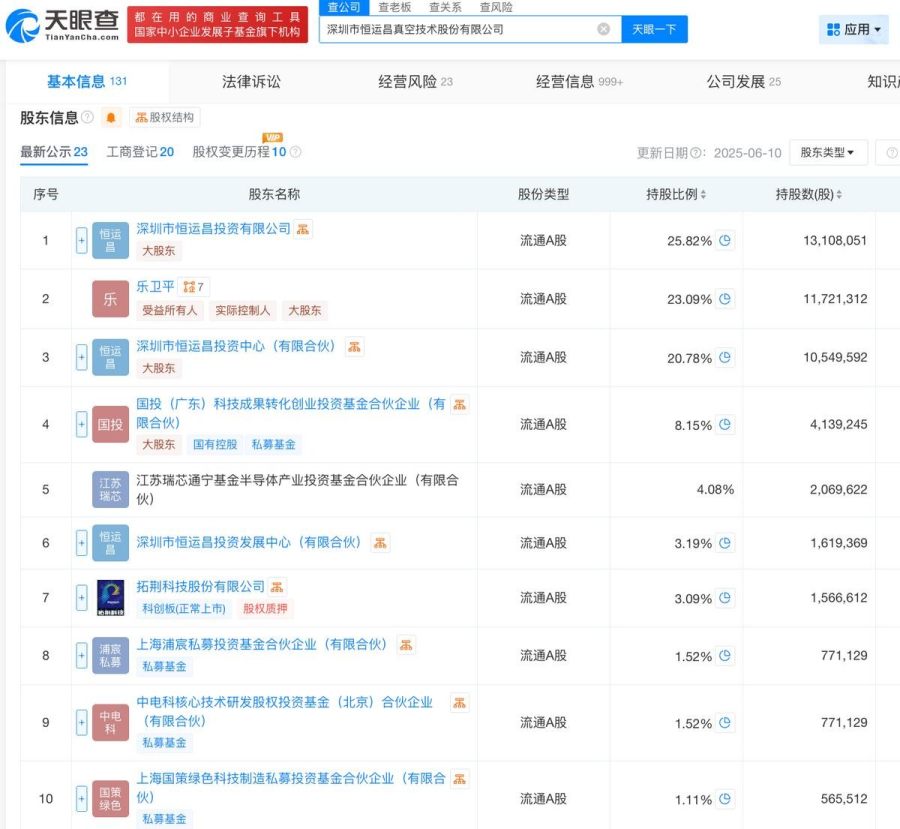Switch to 基本信息 tab

point(87,82)
